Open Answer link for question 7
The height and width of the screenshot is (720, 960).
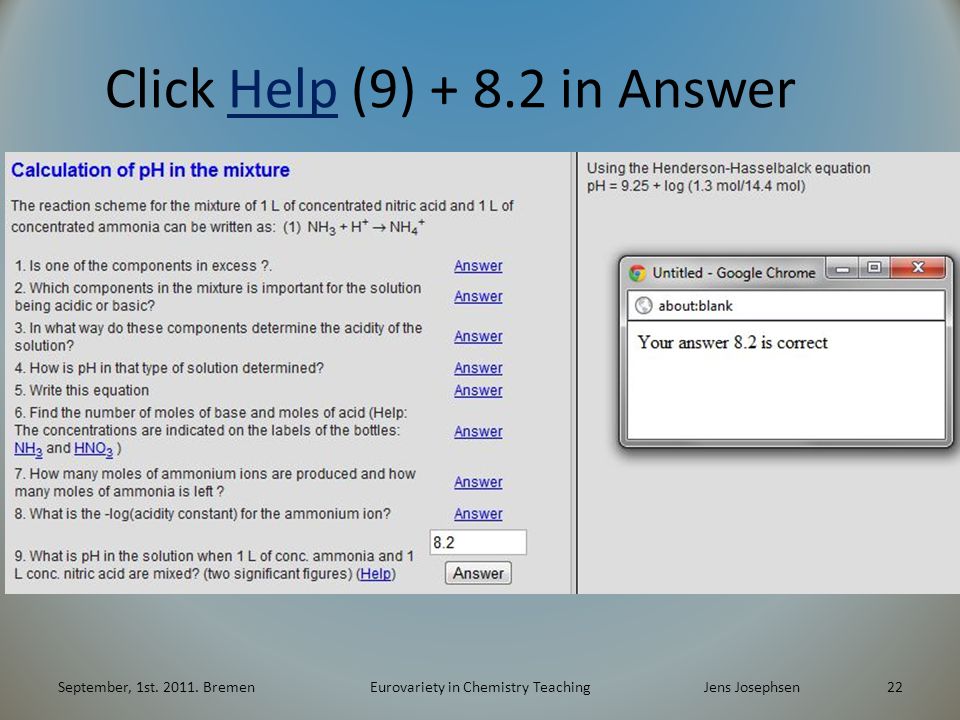point(478,482)
